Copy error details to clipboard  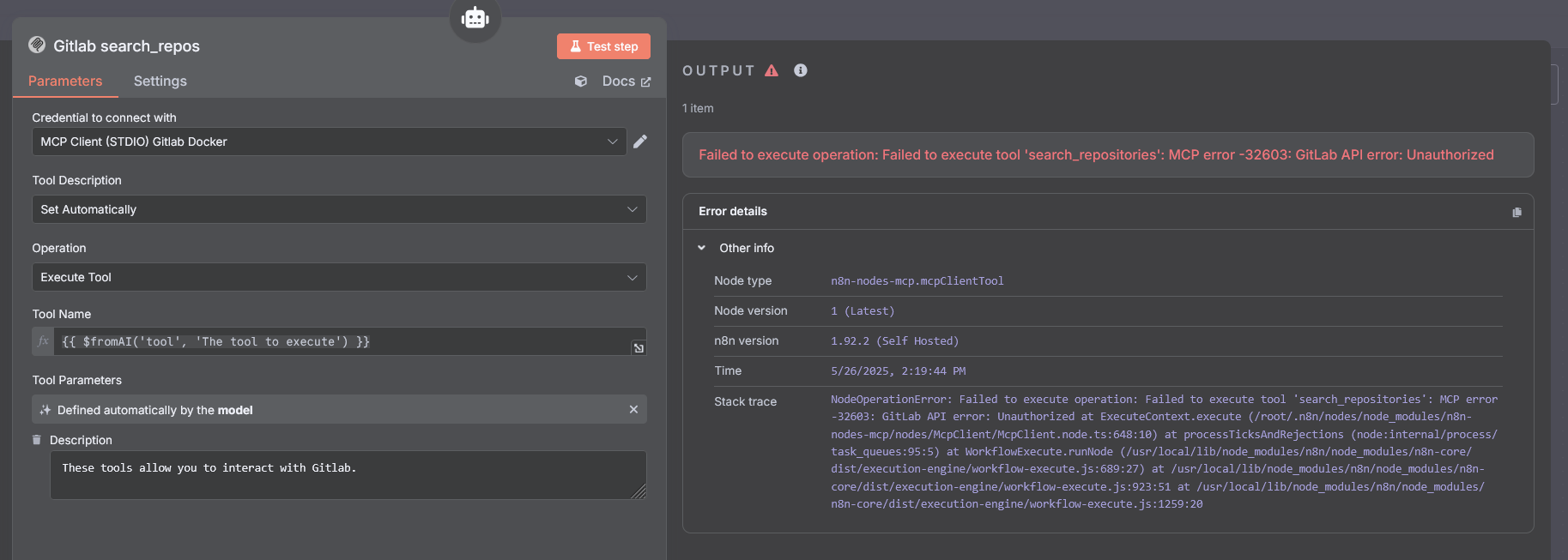click(1517, 212)
